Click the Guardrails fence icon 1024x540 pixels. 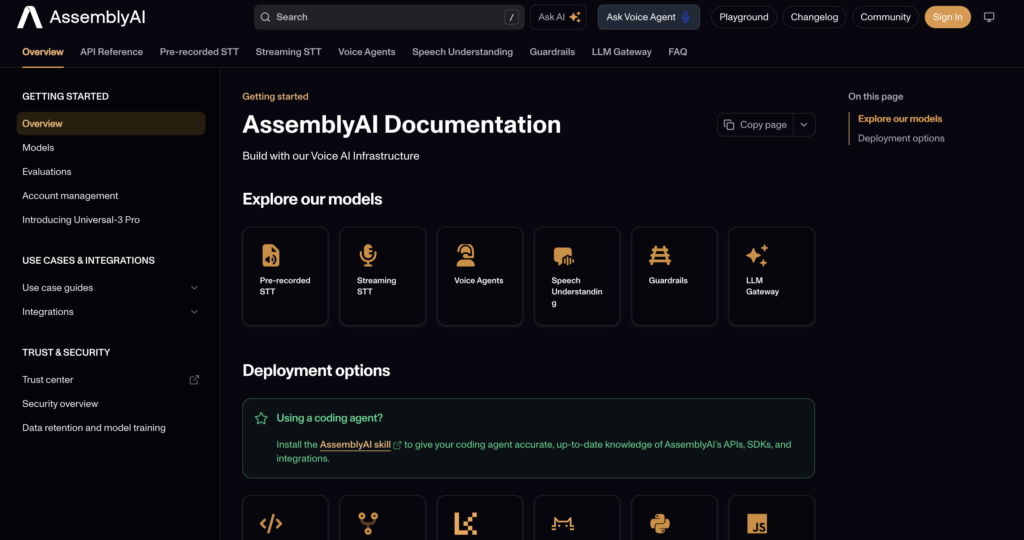(660, 255)
